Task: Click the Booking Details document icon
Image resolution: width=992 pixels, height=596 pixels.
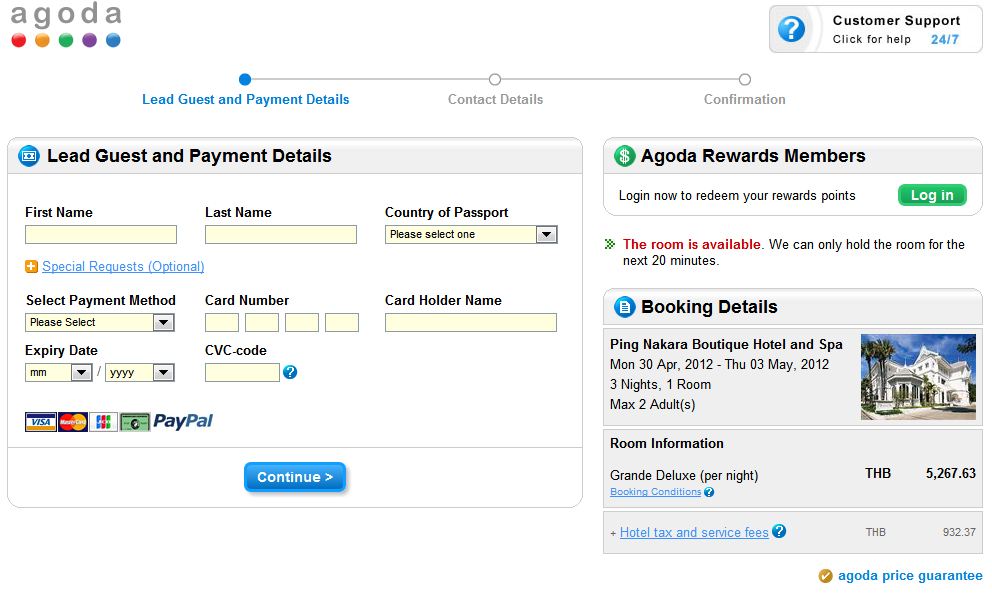Action: (x=624, y=307)
